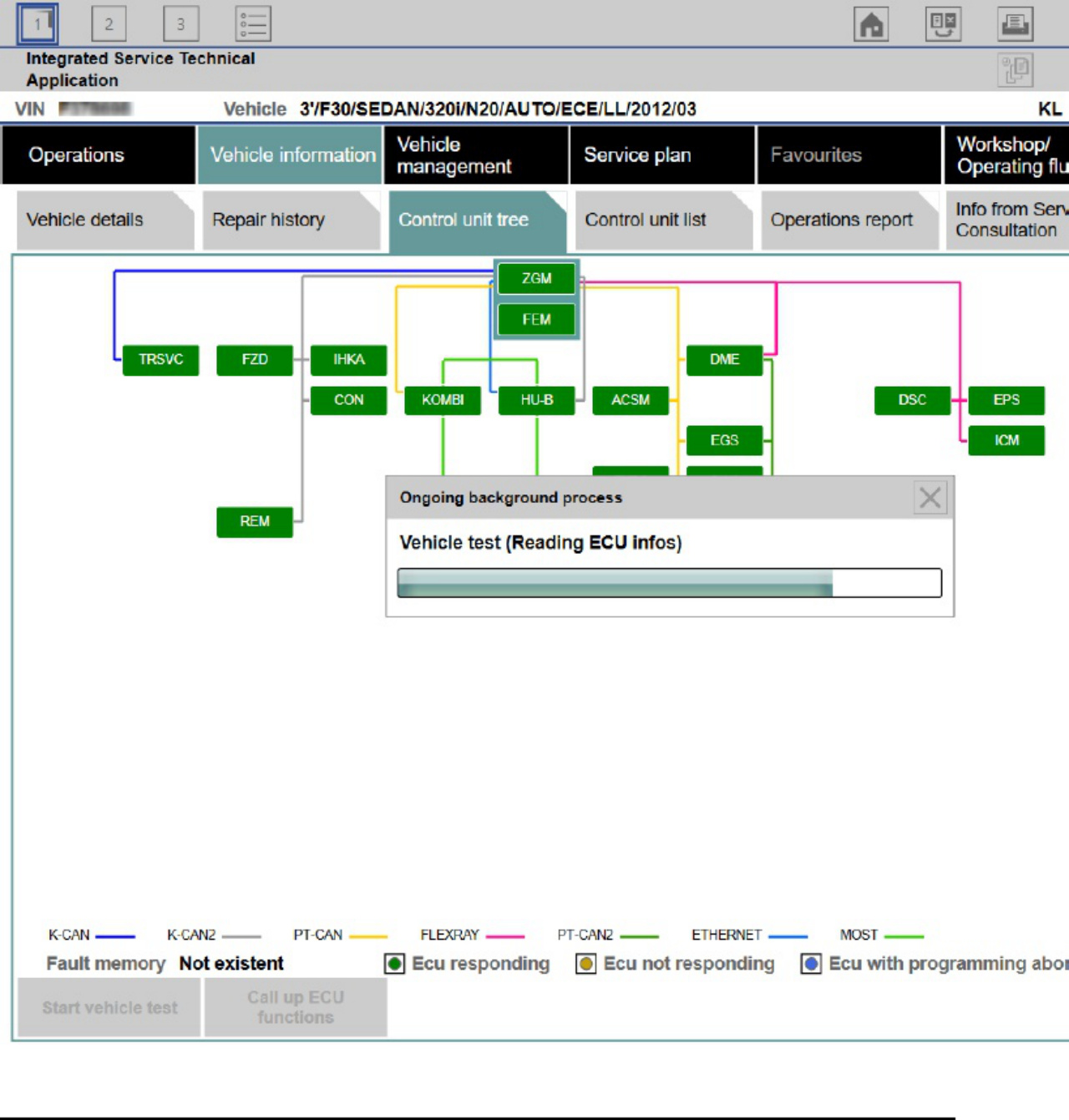This screenshot has width=1069, height=1120.
Task: Close the Ongoing background process dialog
Action: point(930,498)
